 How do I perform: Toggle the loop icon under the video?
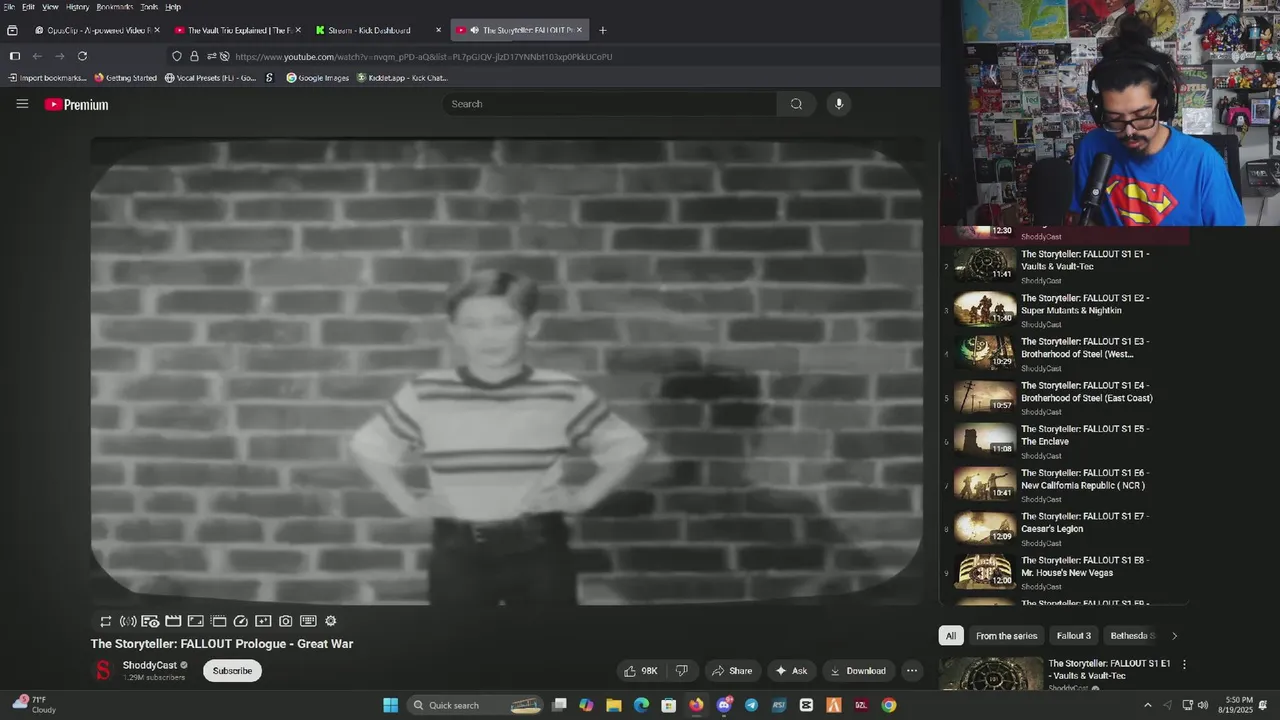[x=106, y=621]
